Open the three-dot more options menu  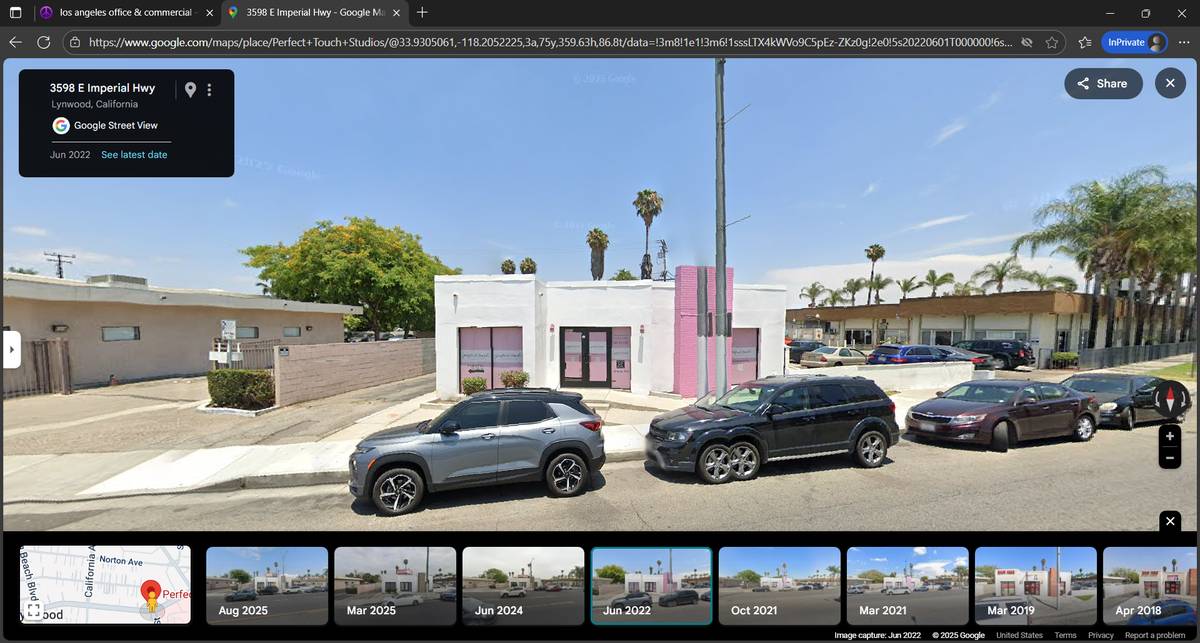(x=209, y=90)
